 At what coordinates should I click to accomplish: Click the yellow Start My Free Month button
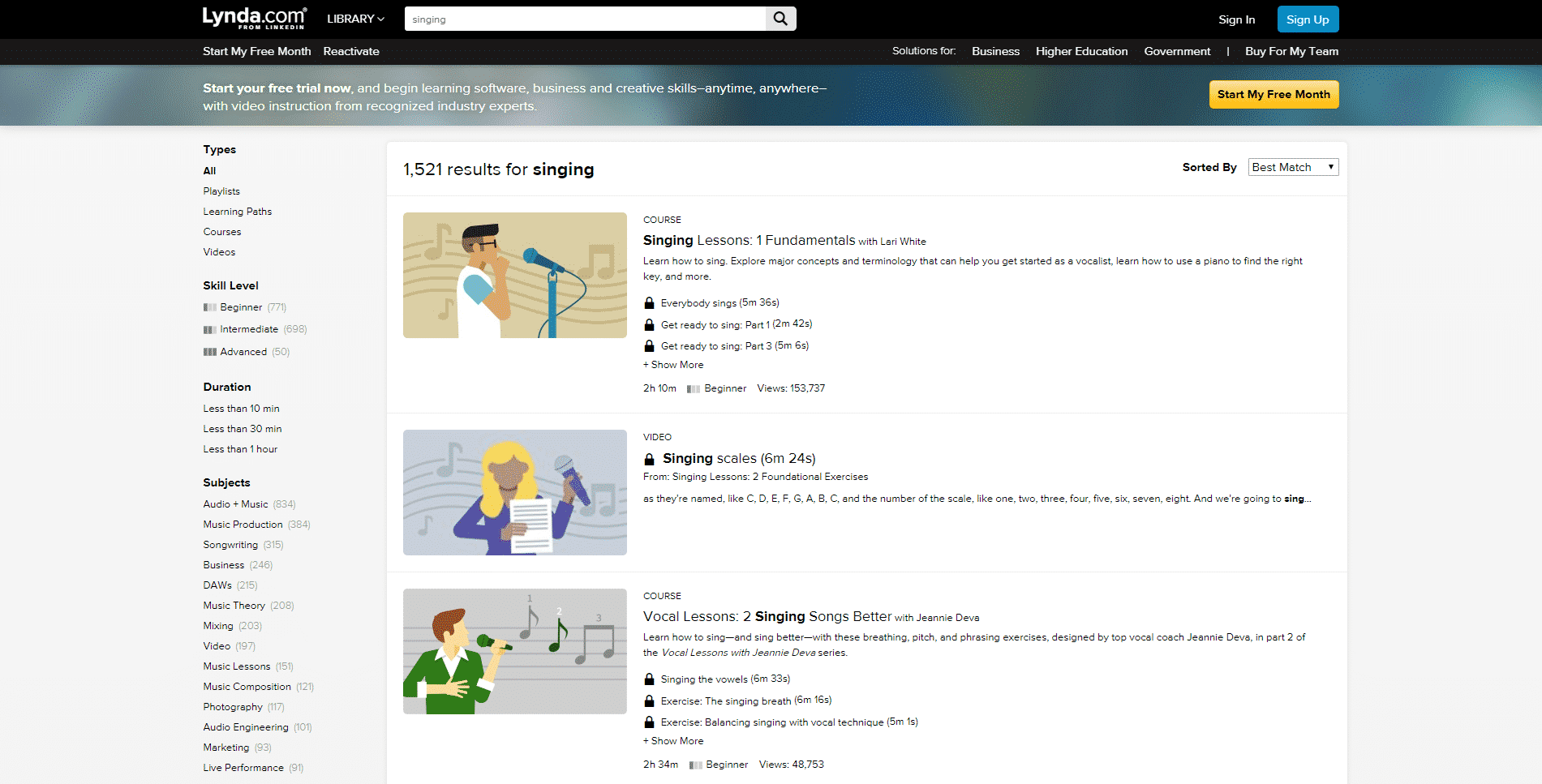coord(1274,94)
